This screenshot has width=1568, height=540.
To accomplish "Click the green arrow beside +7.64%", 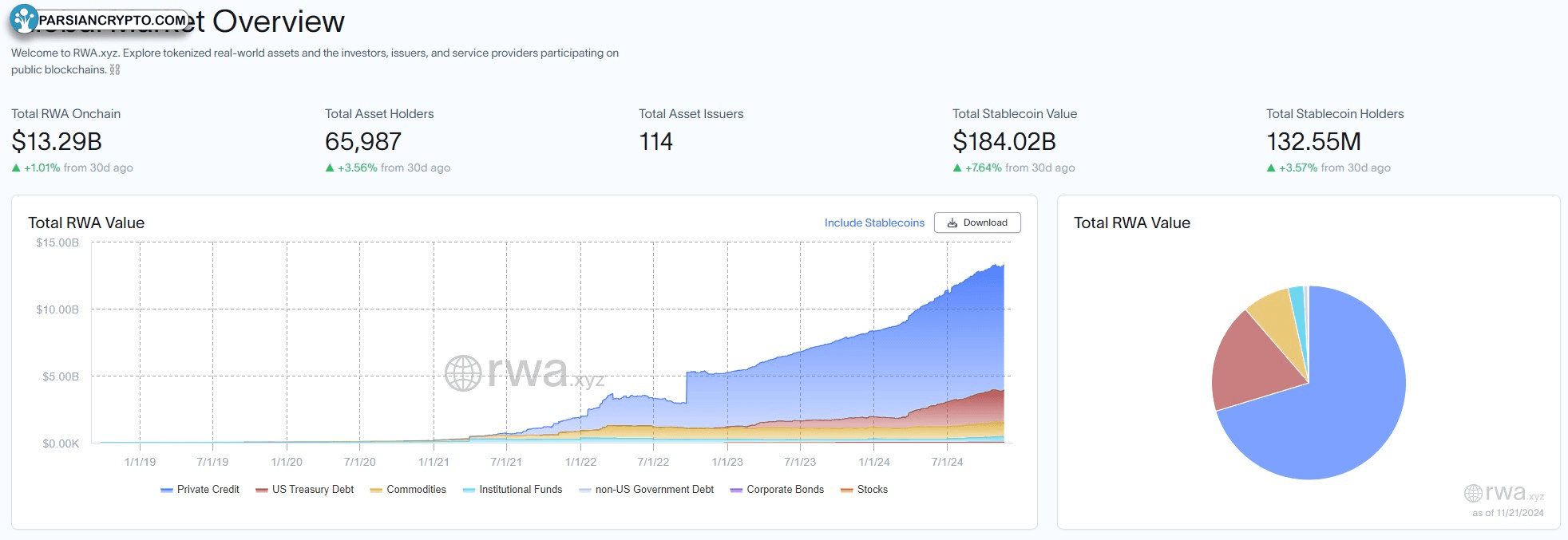I will click(x=957, y=168).
